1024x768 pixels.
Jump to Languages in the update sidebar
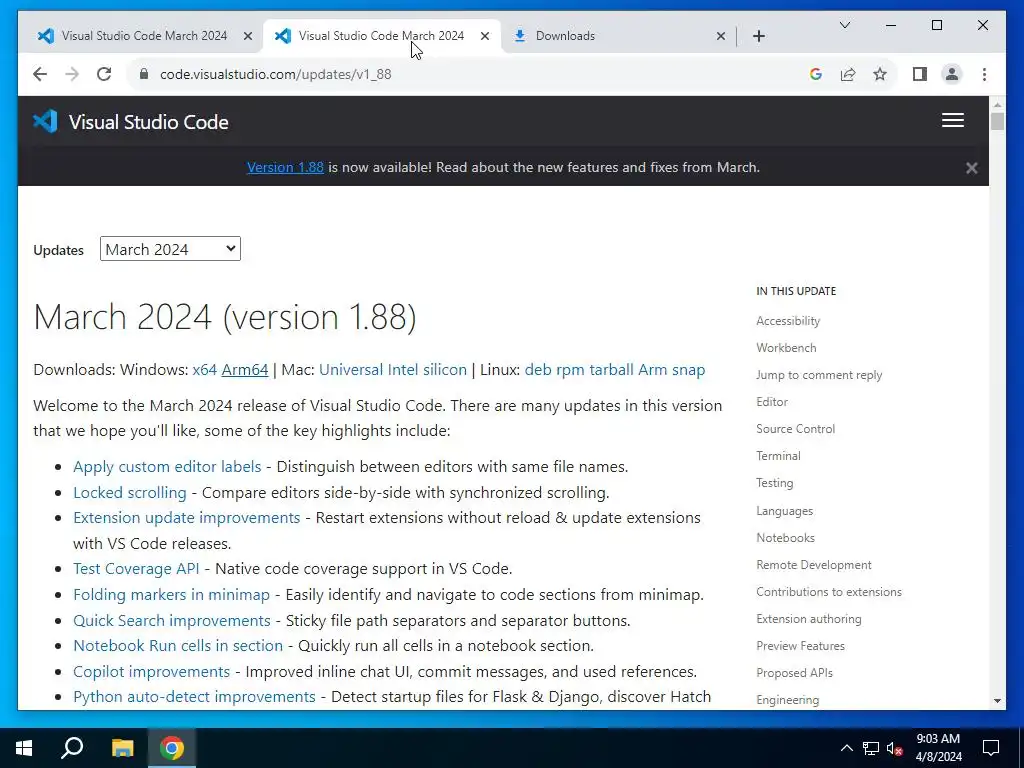(784, 511)
